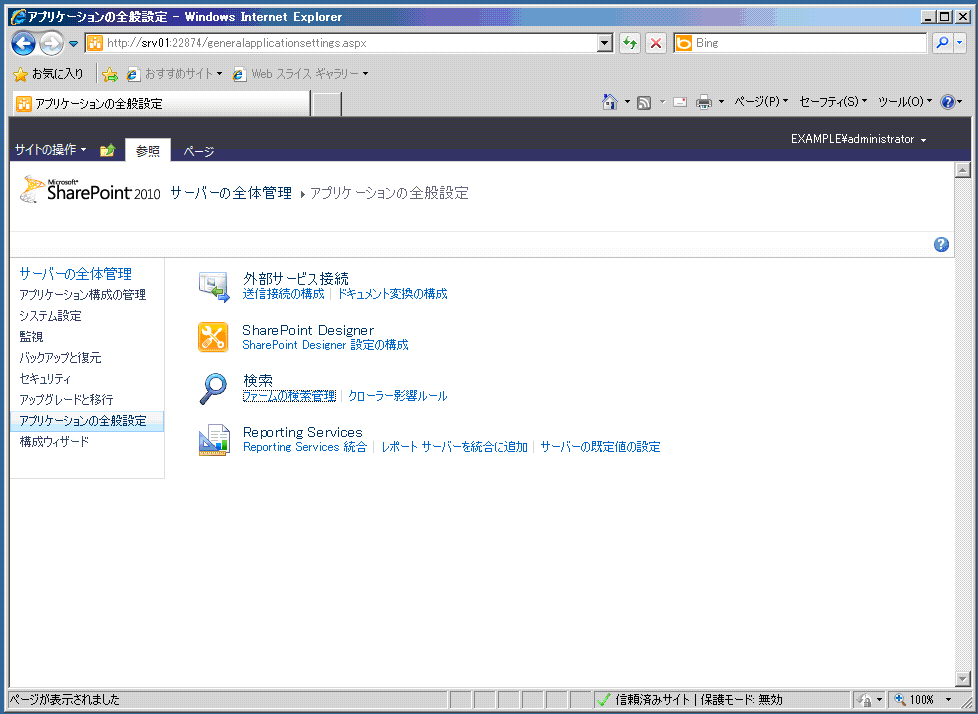Click the page scrollbar up arrow
Image resolution: width=978 pixels, height=714 pixels.
962,169
